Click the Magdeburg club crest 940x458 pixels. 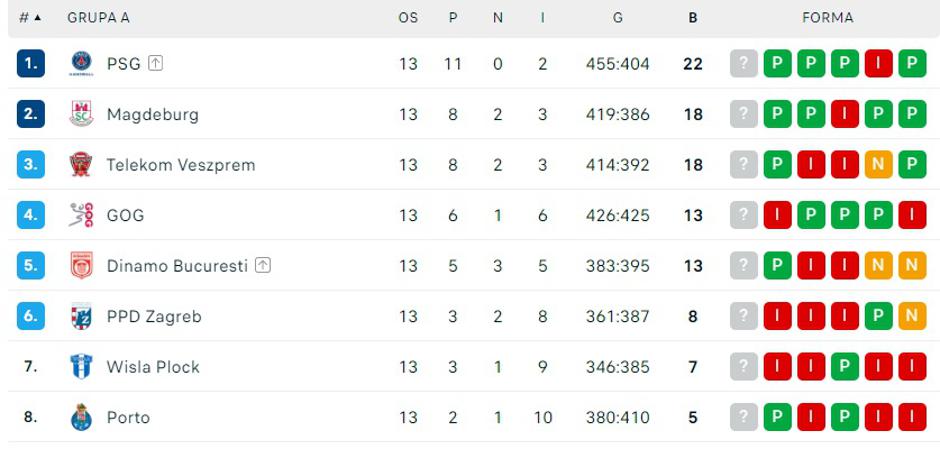click(x=81, y=114)
